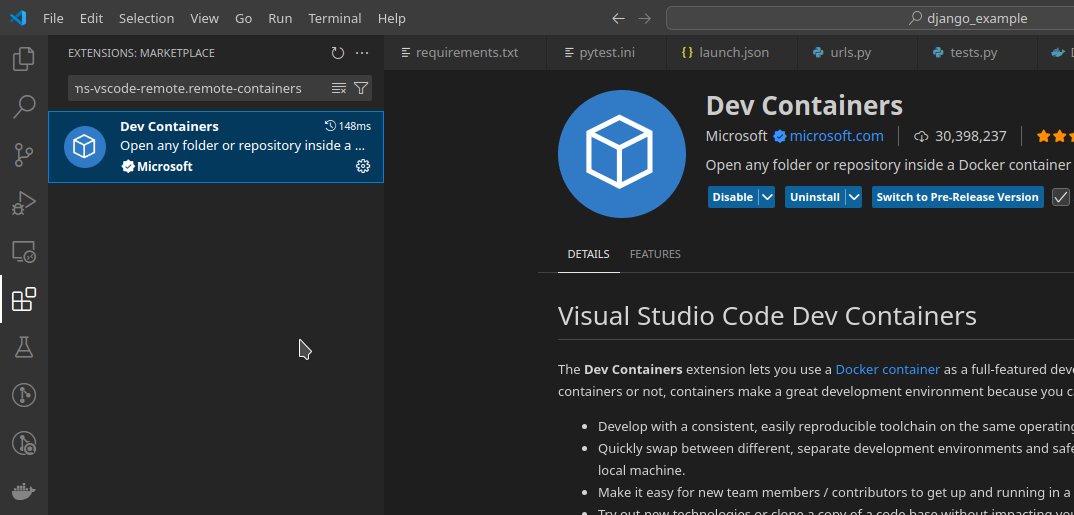The width and height of the screenshot is (1074, 515).
Task: Open the microsoft.com publisher link
Action: 836,136
